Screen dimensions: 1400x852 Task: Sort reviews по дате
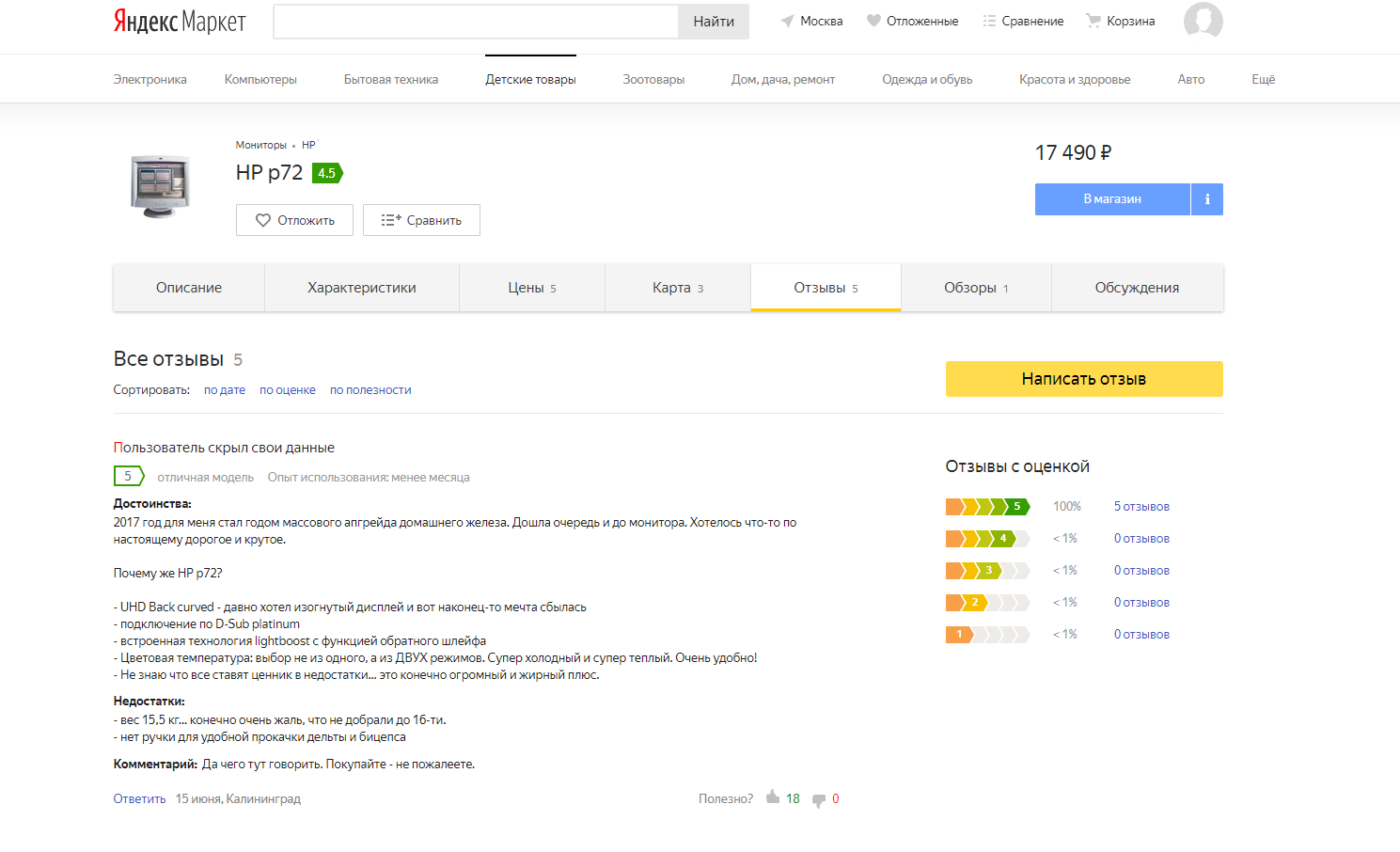(x=225, y=389)
